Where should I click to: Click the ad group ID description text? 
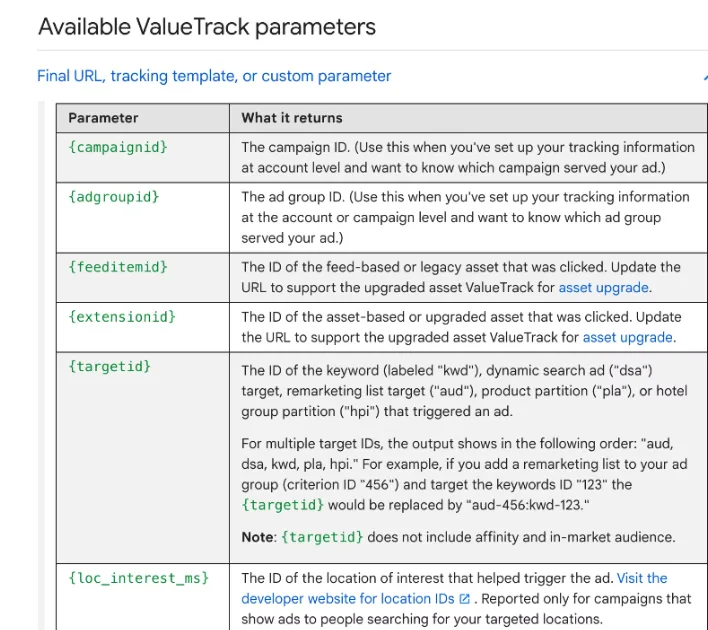coord(465,217)
